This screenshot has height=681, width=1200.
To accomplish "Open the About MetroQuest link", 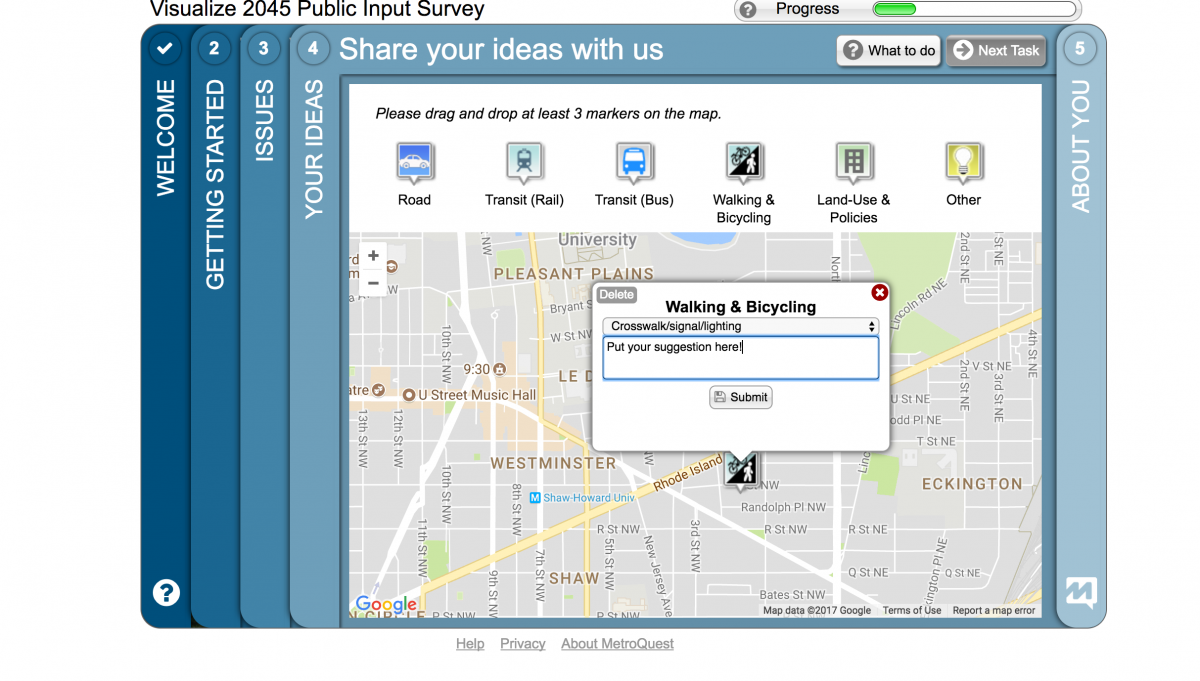I will 617,644.
